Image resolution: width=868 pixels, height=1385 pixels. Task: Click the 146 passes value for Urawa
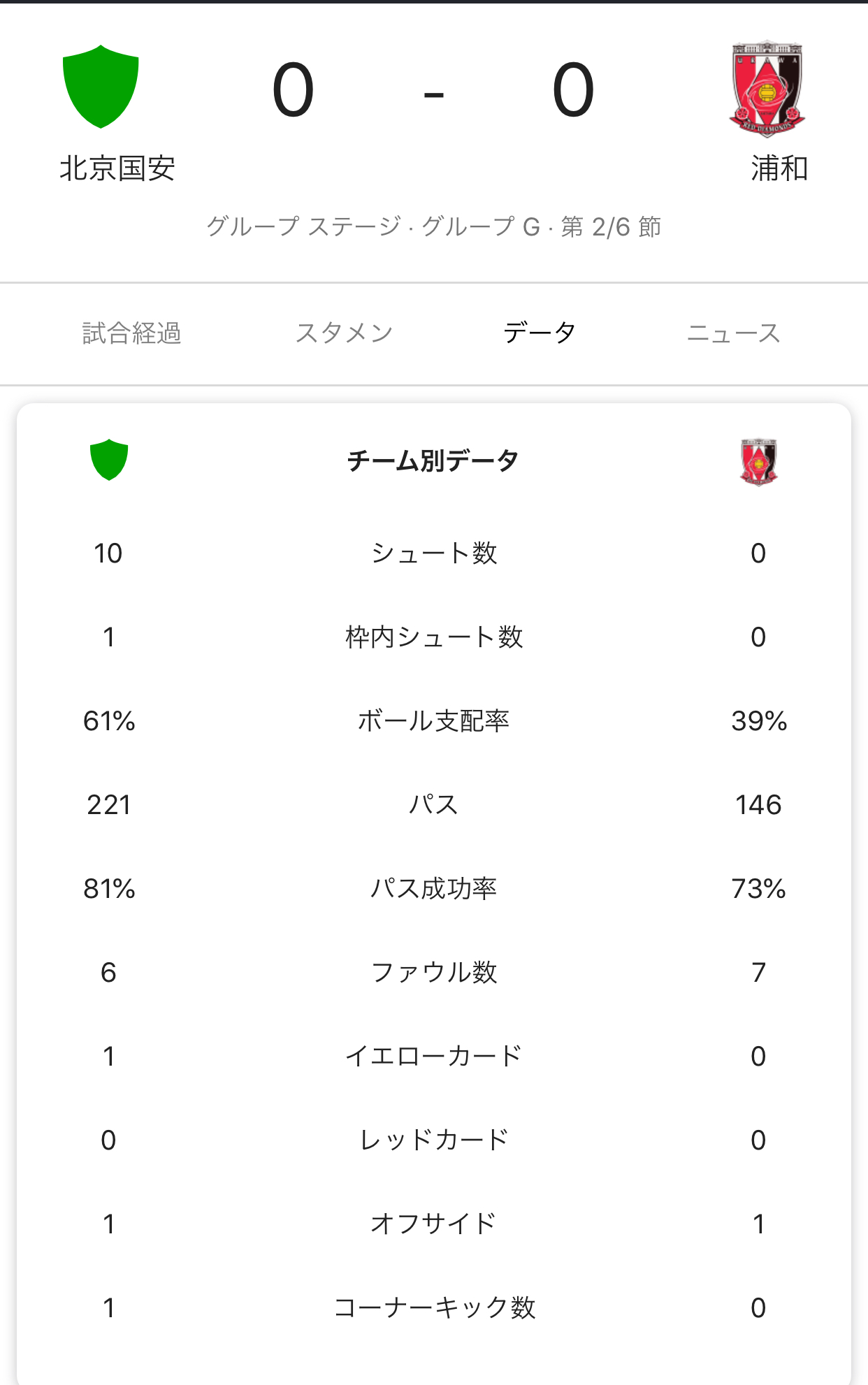tap(758, 804)
